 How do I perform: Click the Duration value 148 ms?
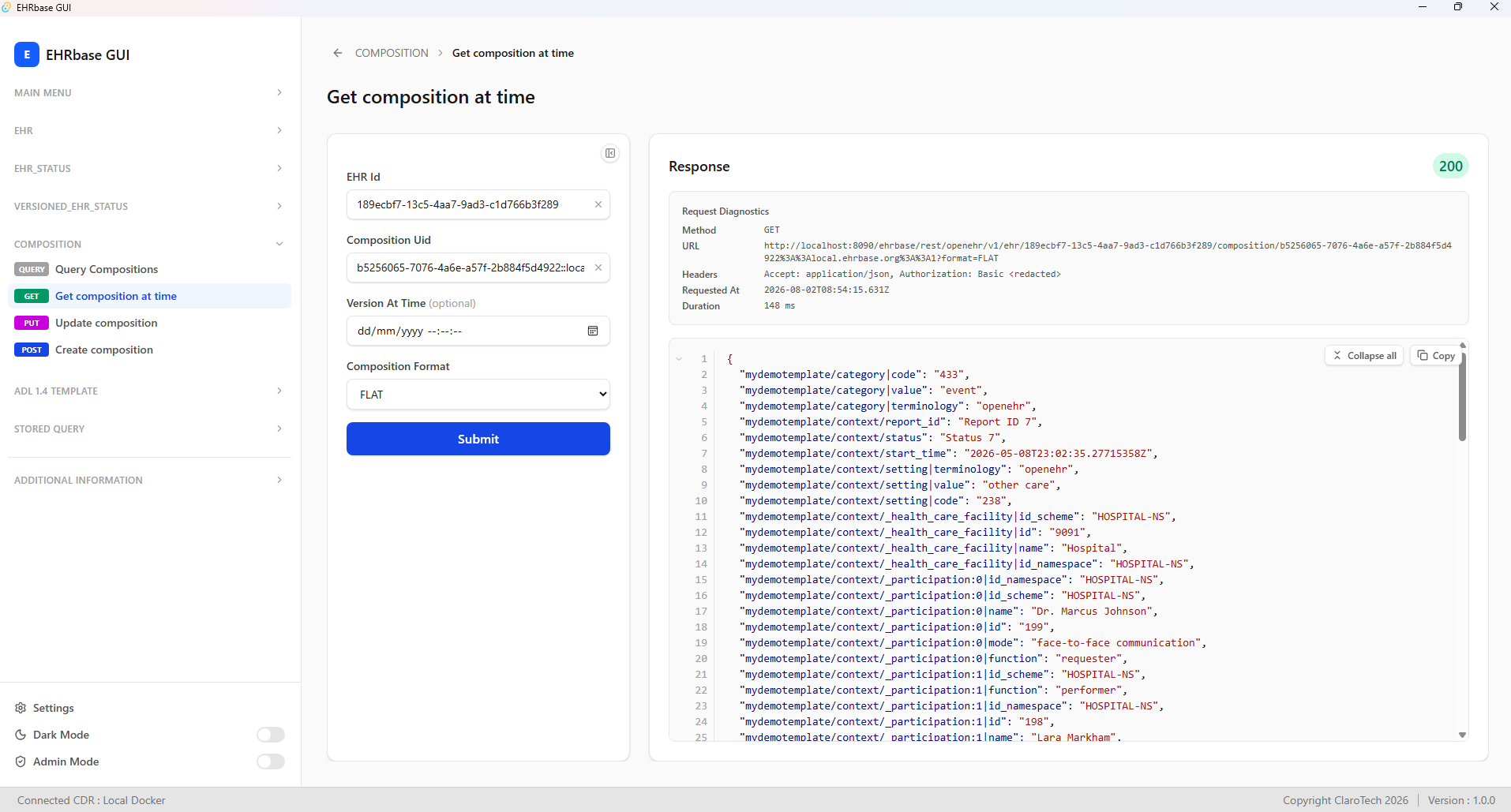coord(779,305)
